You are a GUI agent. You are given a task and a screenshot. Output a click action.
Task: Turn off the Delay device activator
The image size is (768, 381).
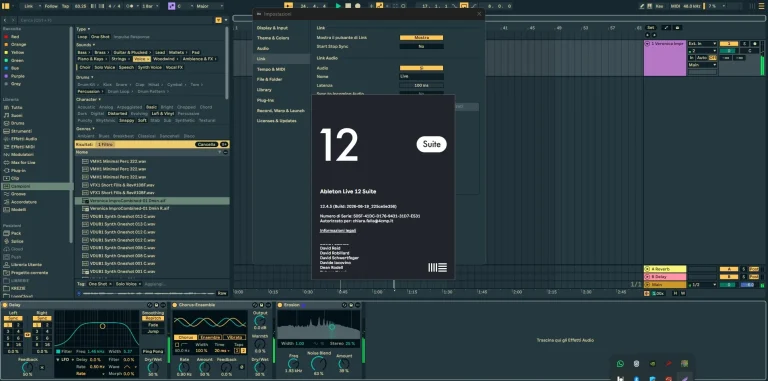pos(4,305)
